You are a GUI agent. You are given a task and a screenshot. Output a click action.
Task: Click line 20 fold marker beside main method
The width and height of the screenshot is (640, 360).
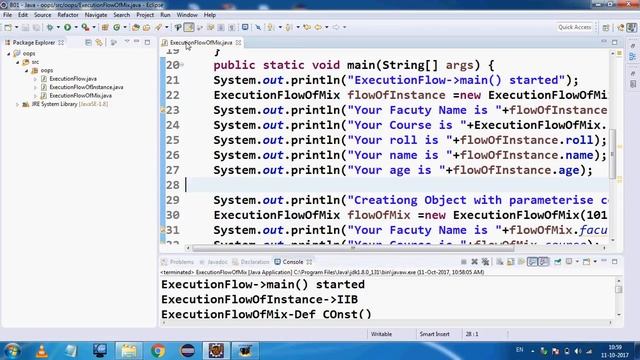(182, 65)
